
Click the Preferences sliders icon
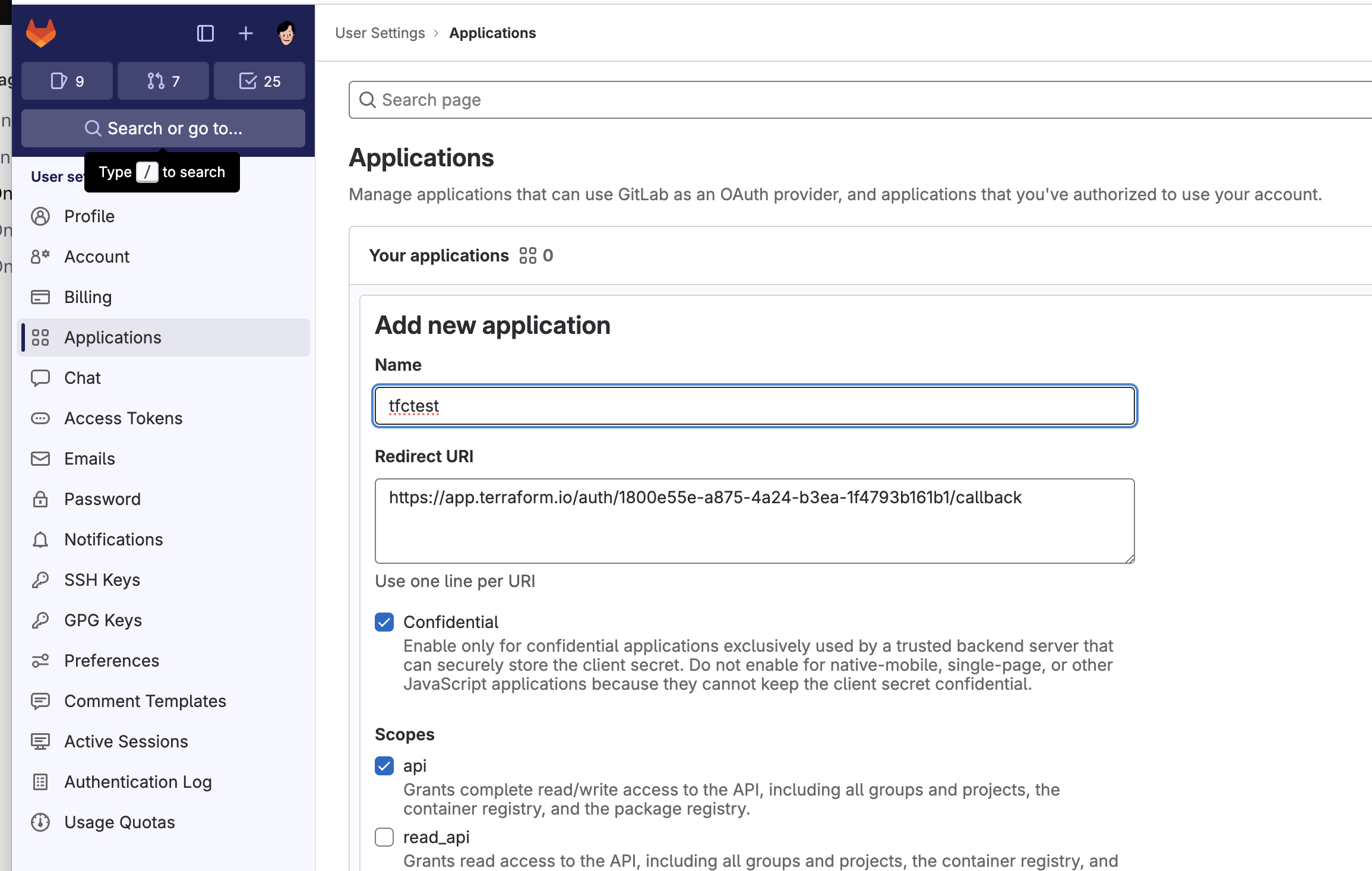pos(40,661)
